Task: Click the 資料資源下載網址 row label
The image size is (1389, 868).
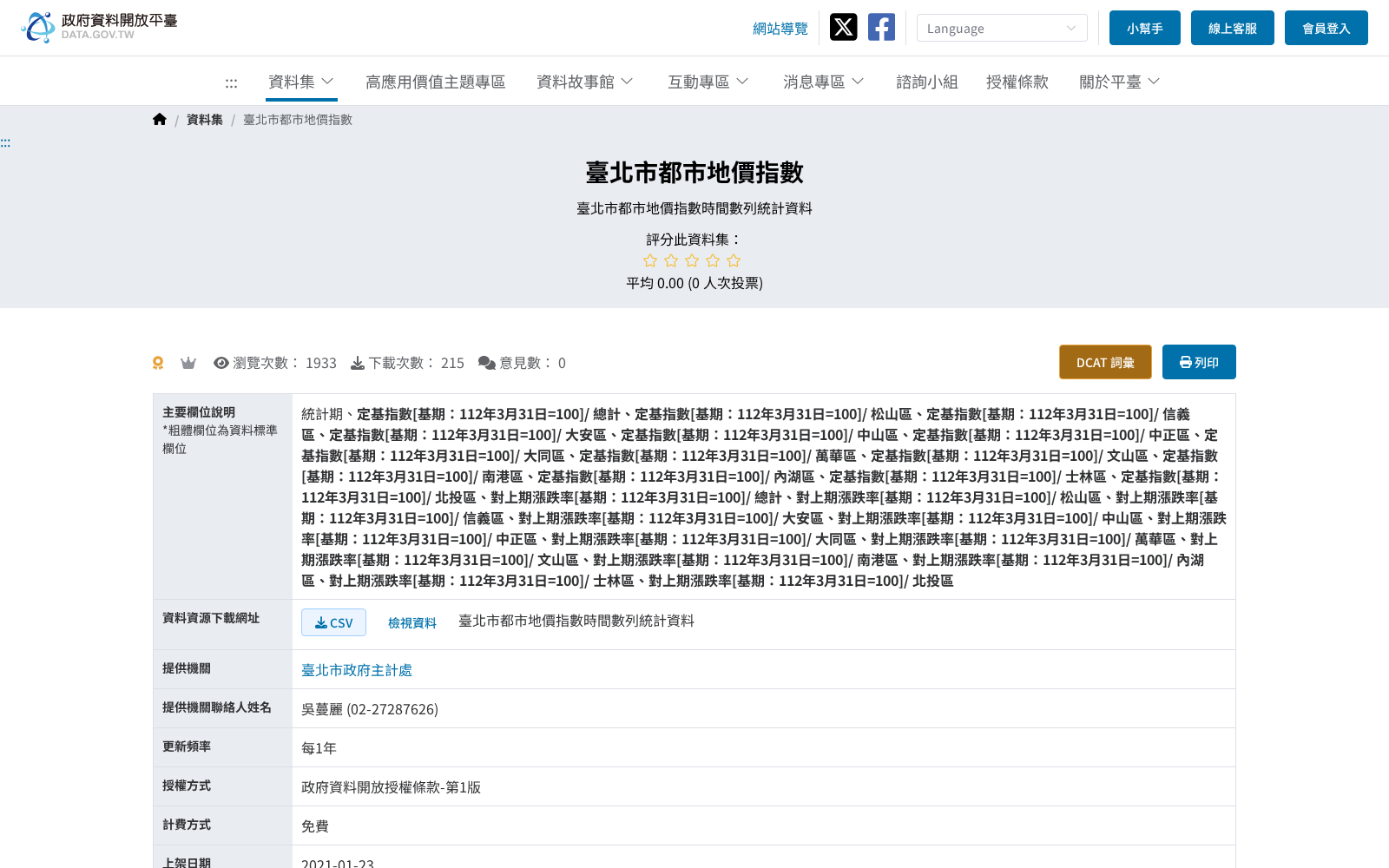Action: [211, 618]
